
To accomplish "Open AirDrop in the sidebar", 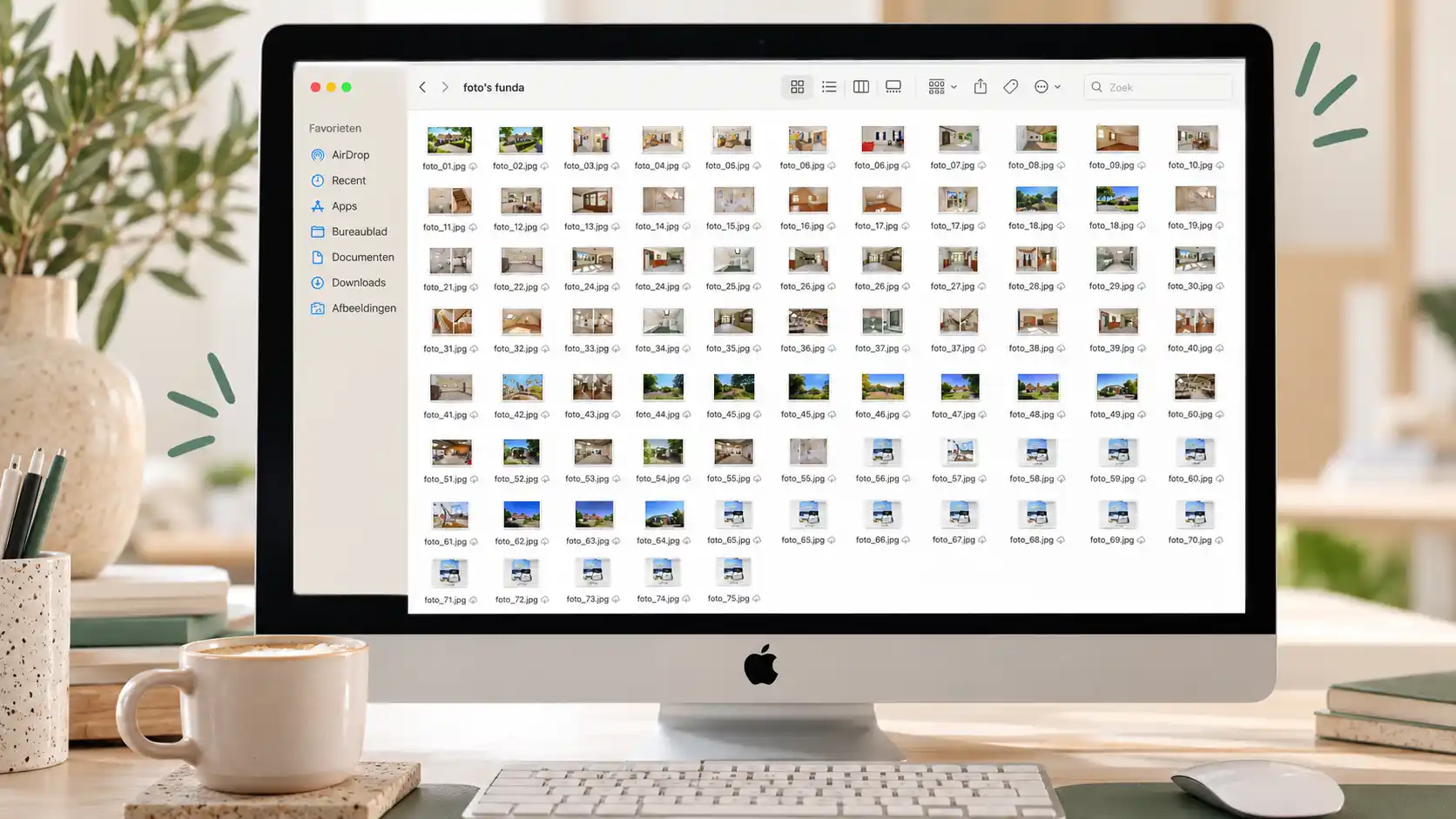I will [340, 155].
